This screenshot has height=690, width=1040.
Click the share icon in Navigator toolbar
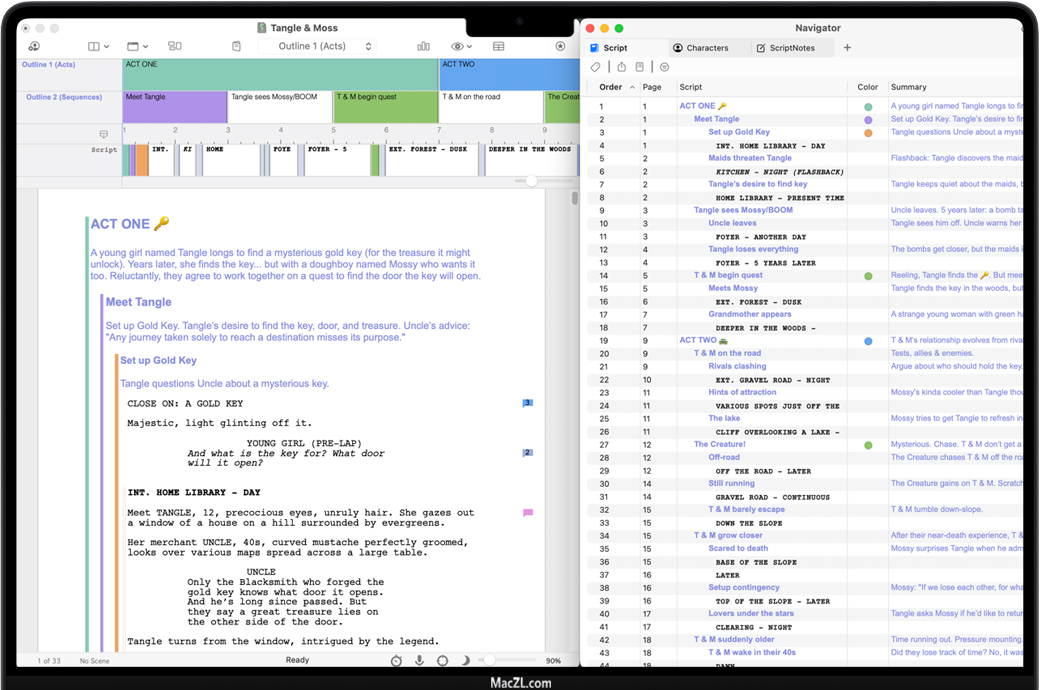(x=621, y=67)
